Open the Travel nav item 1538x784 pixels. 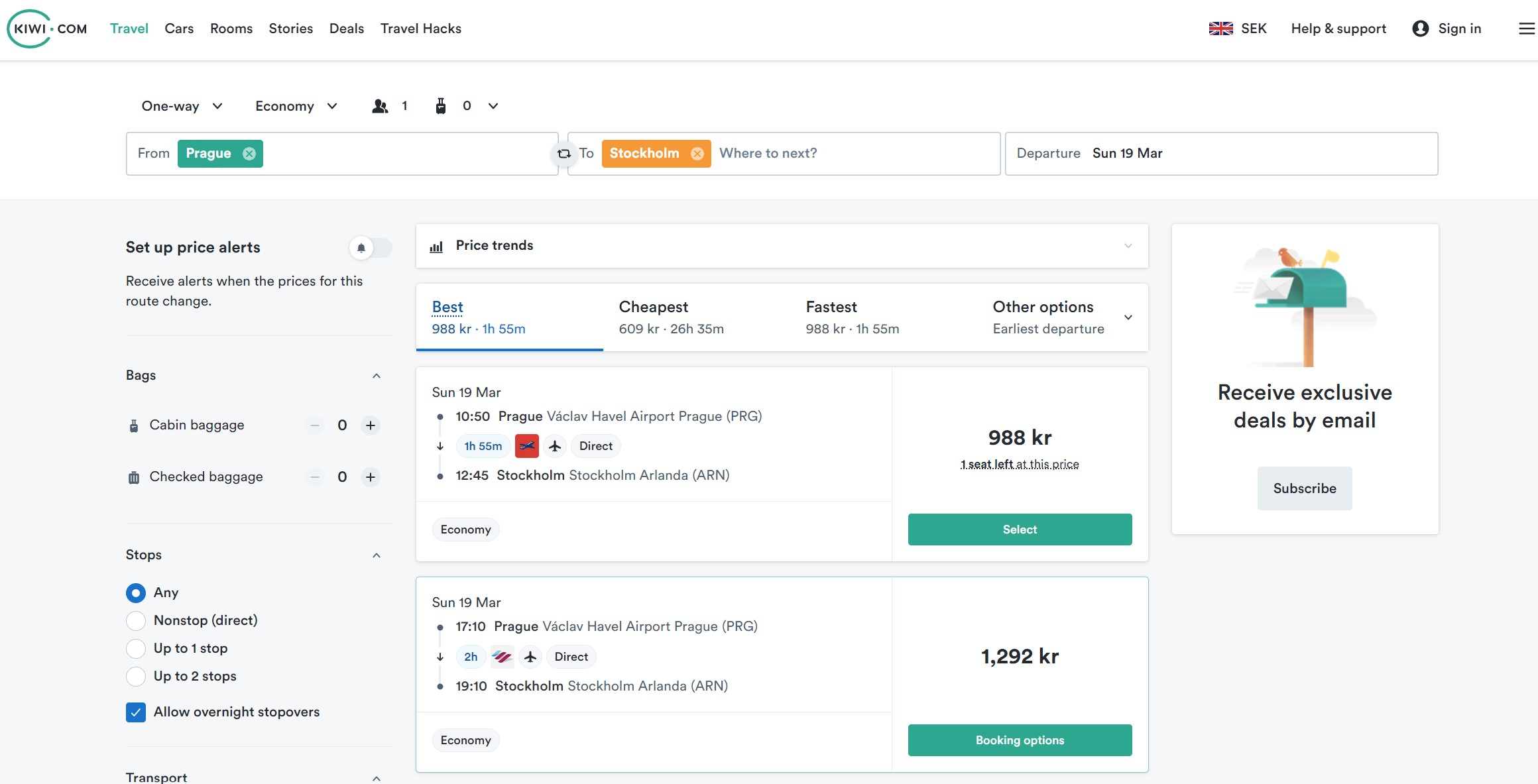click(129, 28)
